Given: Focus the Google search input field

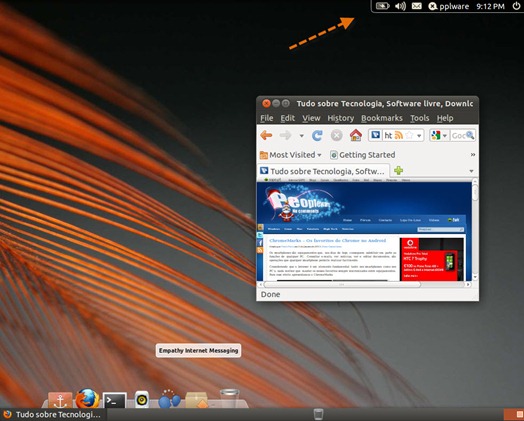Looking at the screenshot, I should [458, 135].
